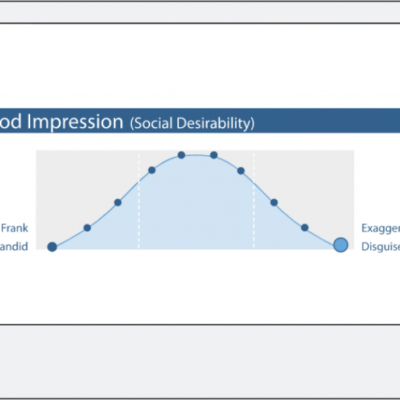This screenshot has height=400, width=400.
Task: Select the large dark dot beside Candid
Action: [x=52, y=247]
